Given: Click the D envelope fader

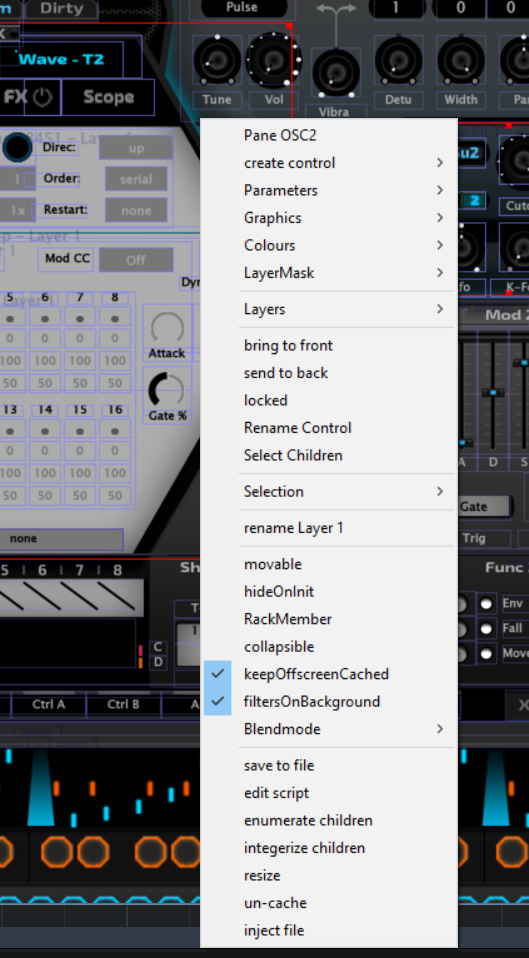Looking at the screenshot, I should (493, 393).
